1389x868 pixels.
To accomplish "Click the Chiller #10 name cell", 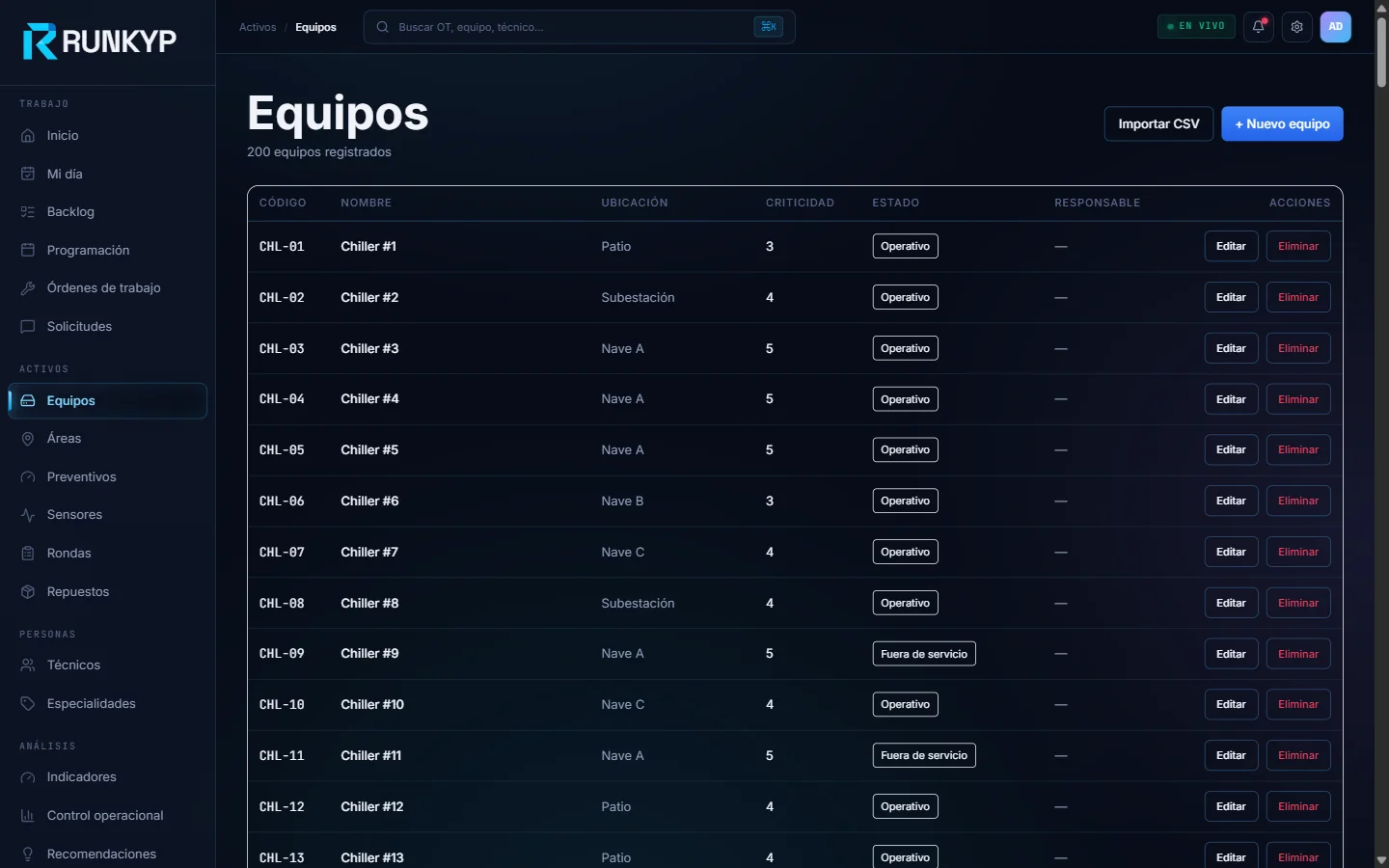I will (372, 705).
